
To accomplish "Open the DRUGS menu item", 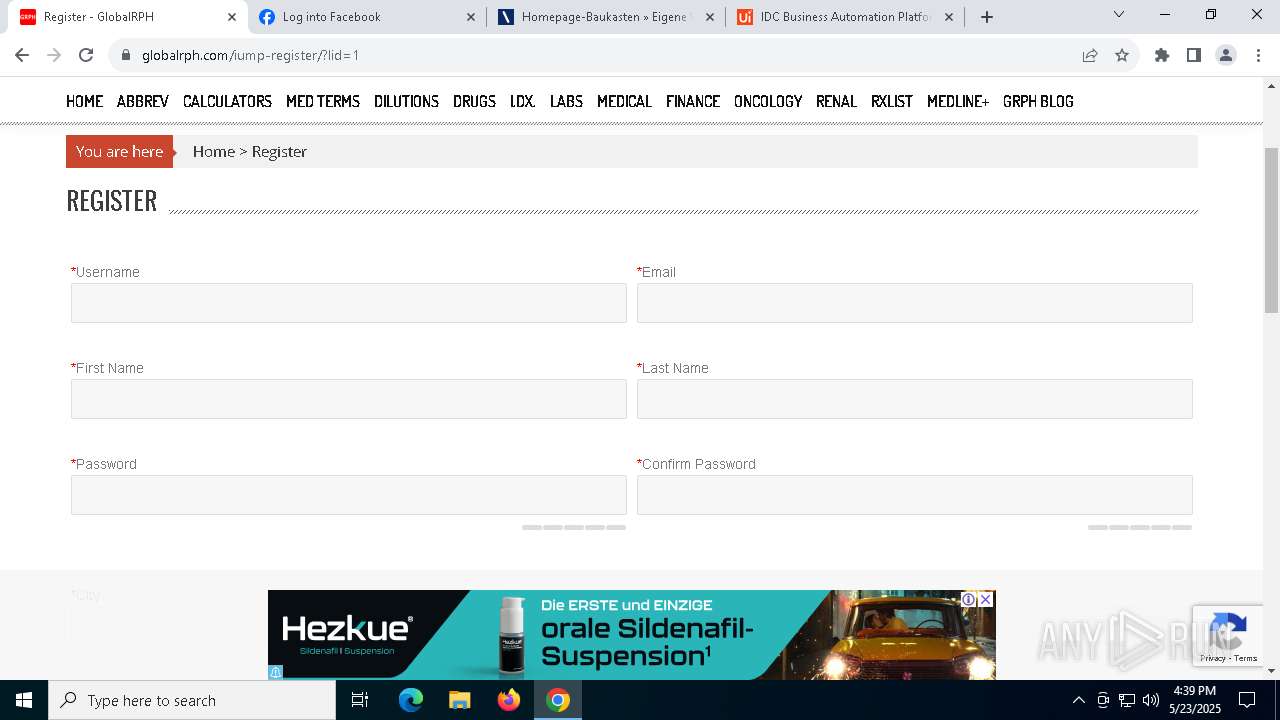I will pos(474,101).
